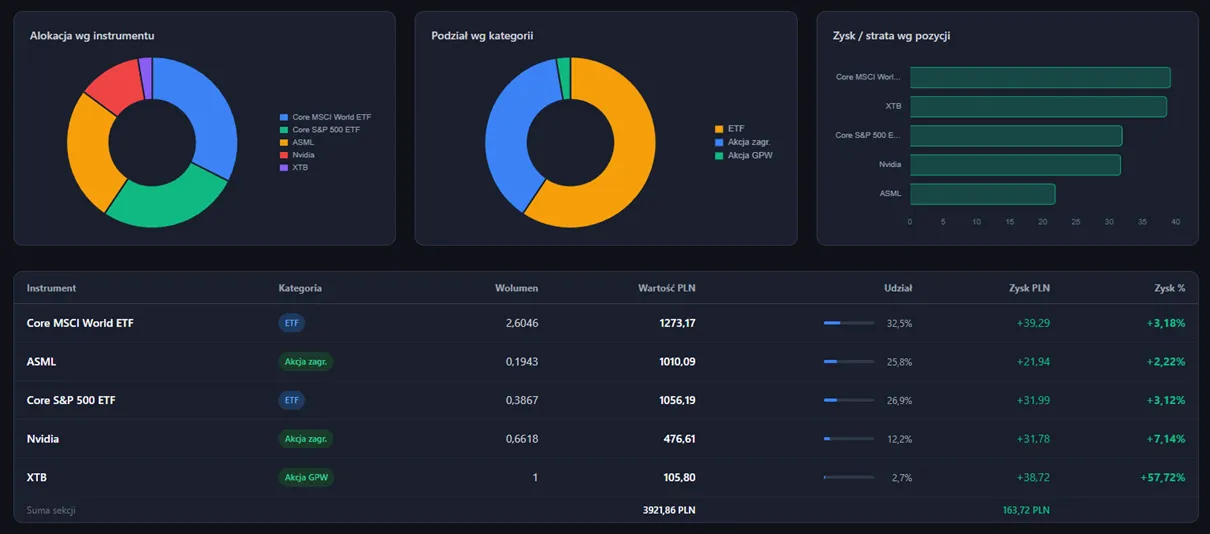
Task: Select the XTB profit bar in chart
Action: point(1038,106)
